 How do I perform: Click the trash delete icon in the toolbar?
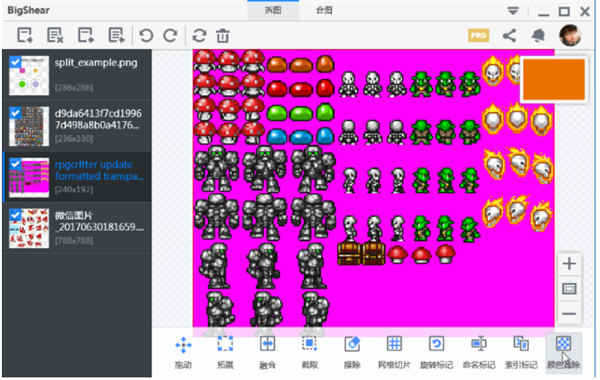click(x=223, y=36)
